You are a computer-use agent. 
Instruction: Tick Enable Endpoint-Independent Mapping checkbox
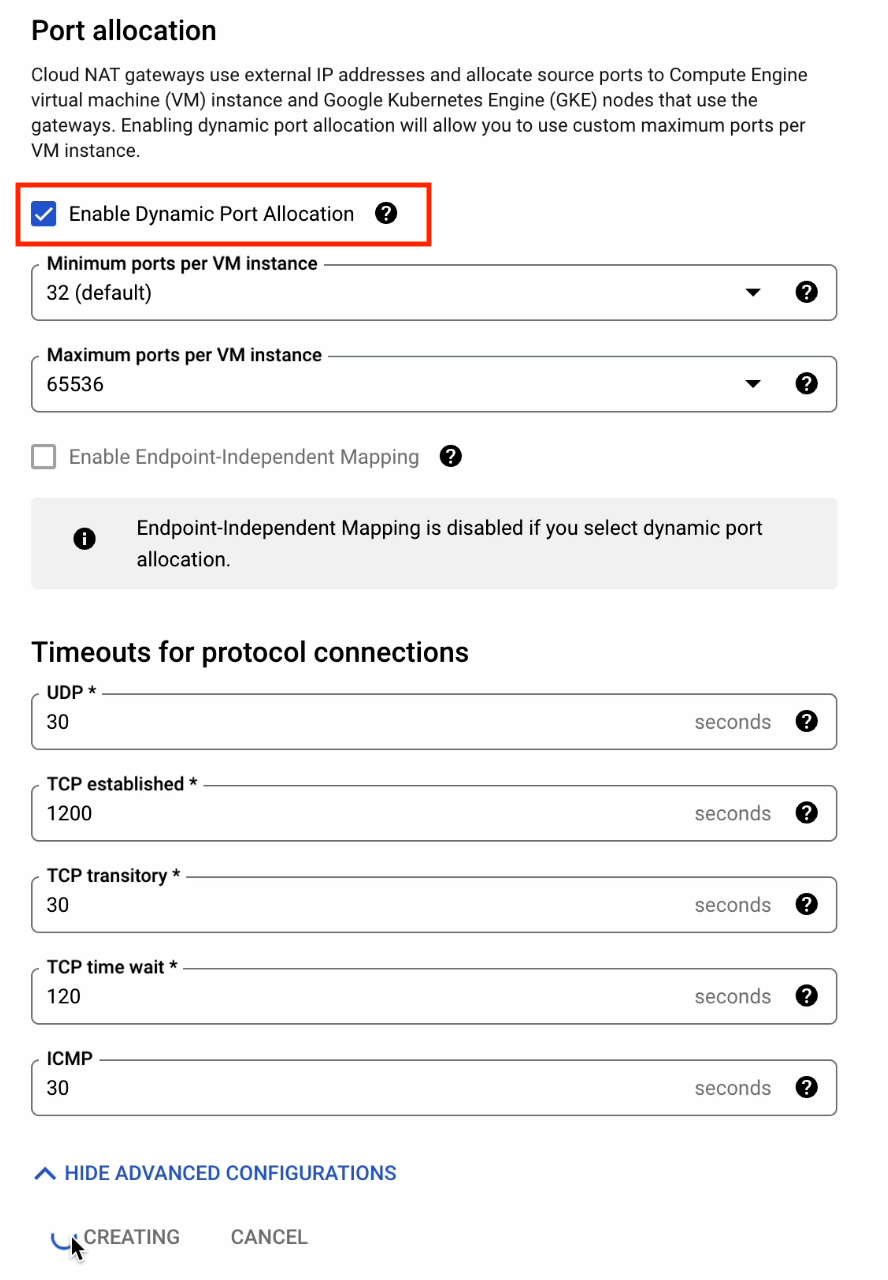tap(43, 457)
